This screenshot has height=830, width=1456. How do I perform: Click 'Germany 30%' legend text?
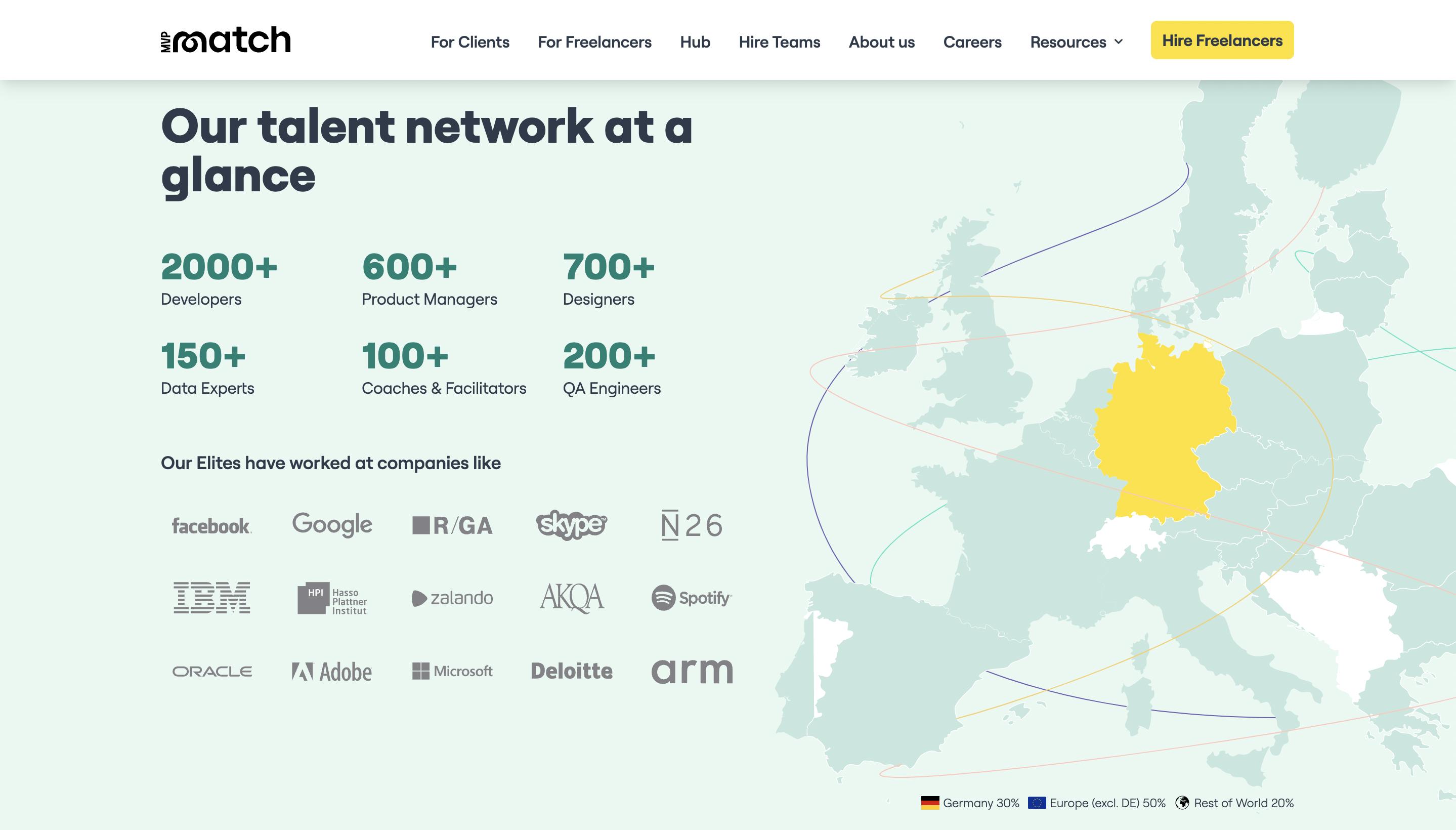click(981, 803)
